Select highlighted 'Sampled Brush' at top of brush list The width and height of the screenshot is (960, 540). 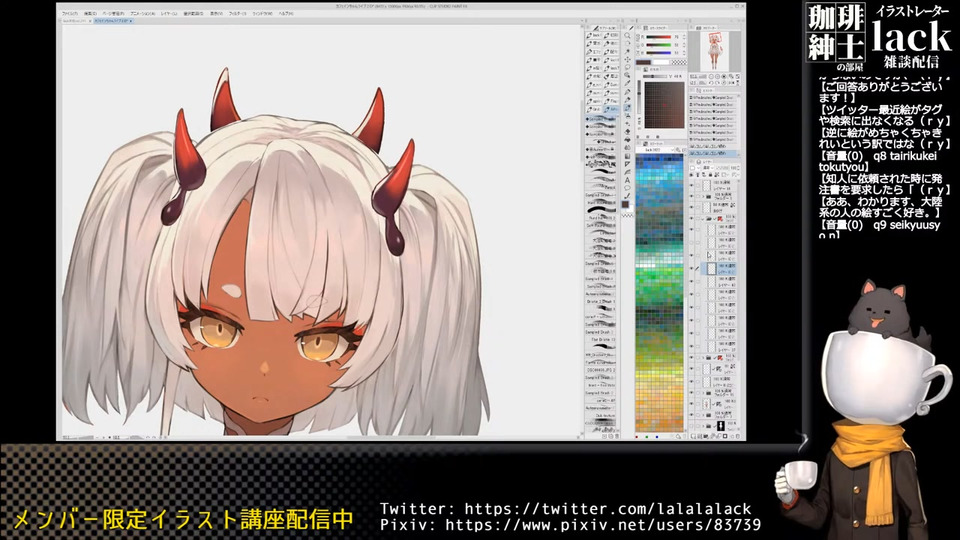(x=601, y=119)
